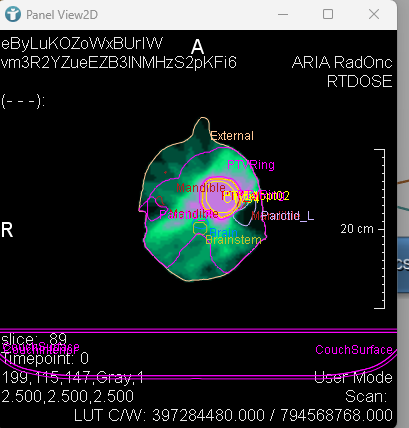The image size is (409, 428).
Task: Click the ARIA RadOnc annotation
Action: (342, 62)
